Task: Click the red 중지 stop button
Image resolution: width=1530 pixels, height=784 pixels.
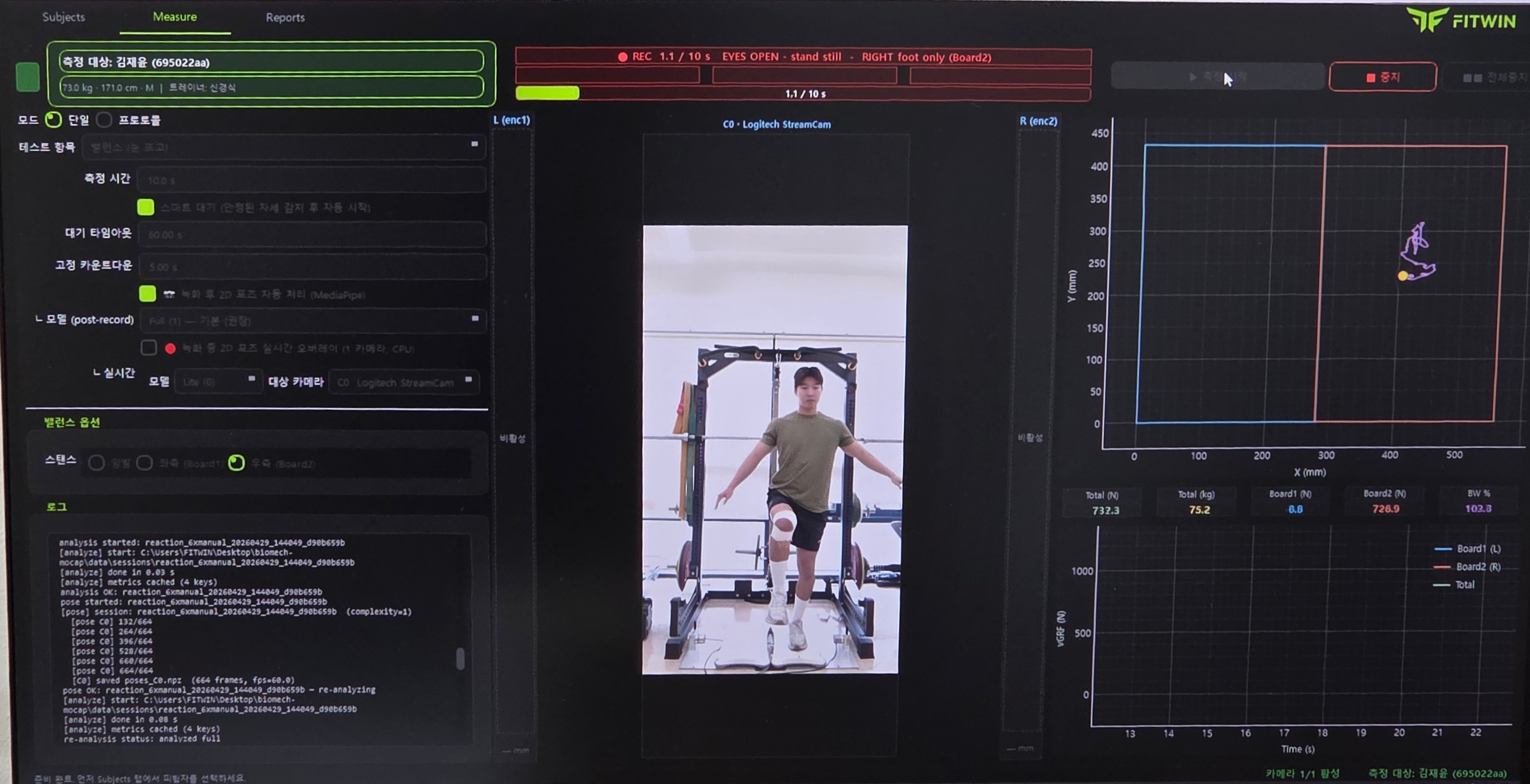Action: click(x=1383, y=77)
